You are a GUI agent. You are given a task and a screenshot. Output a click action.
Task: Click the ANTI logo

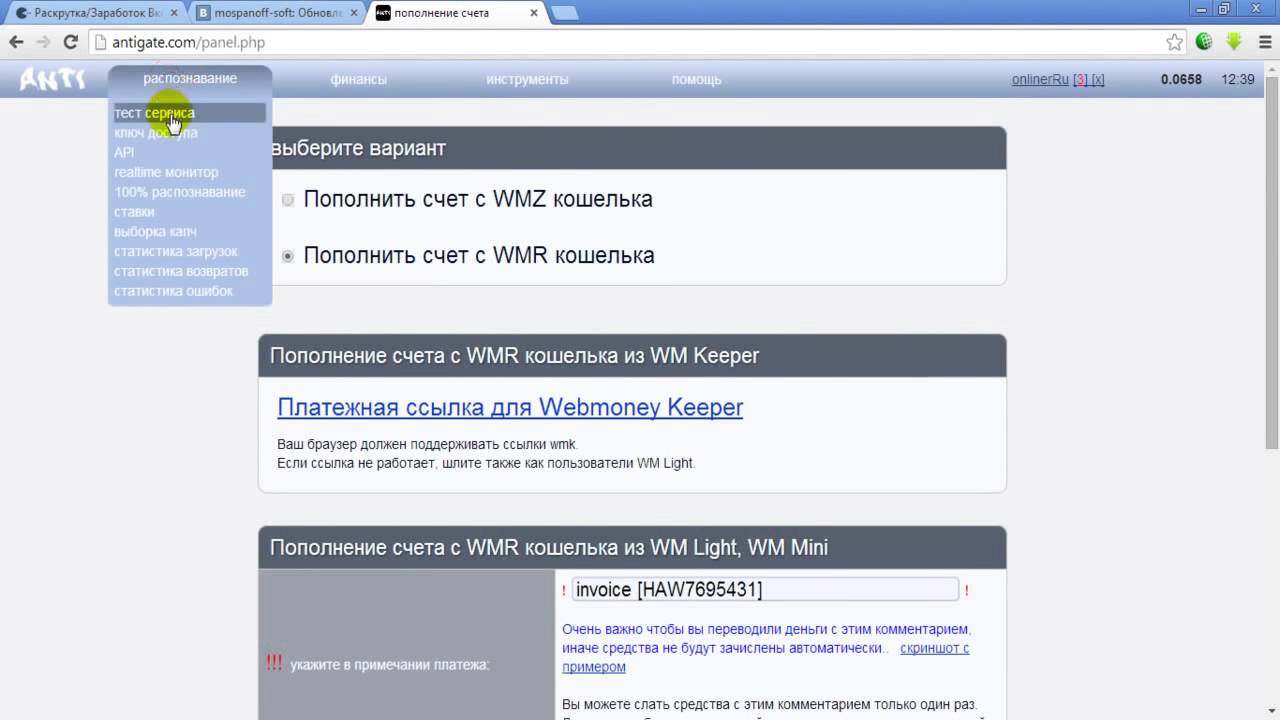pyautogui.click(x=52, y=79)
